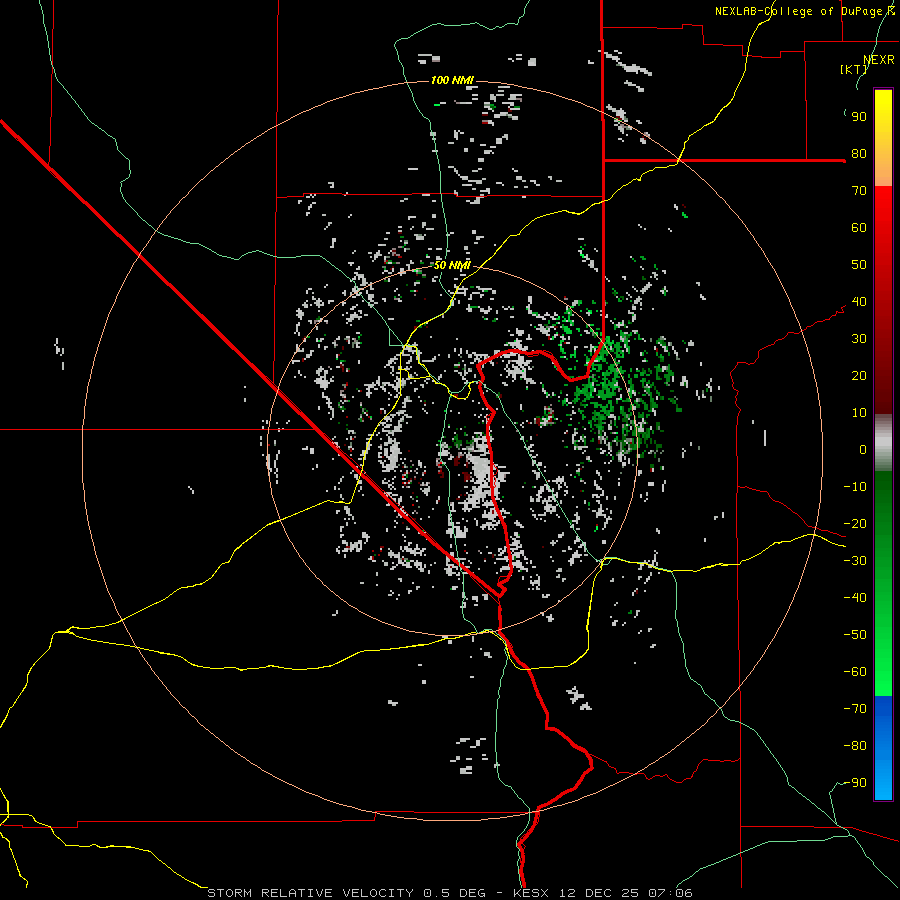Click the positive 30 scale value
The width and height of the screenshot is (900, 900).
tap(859, 339)
